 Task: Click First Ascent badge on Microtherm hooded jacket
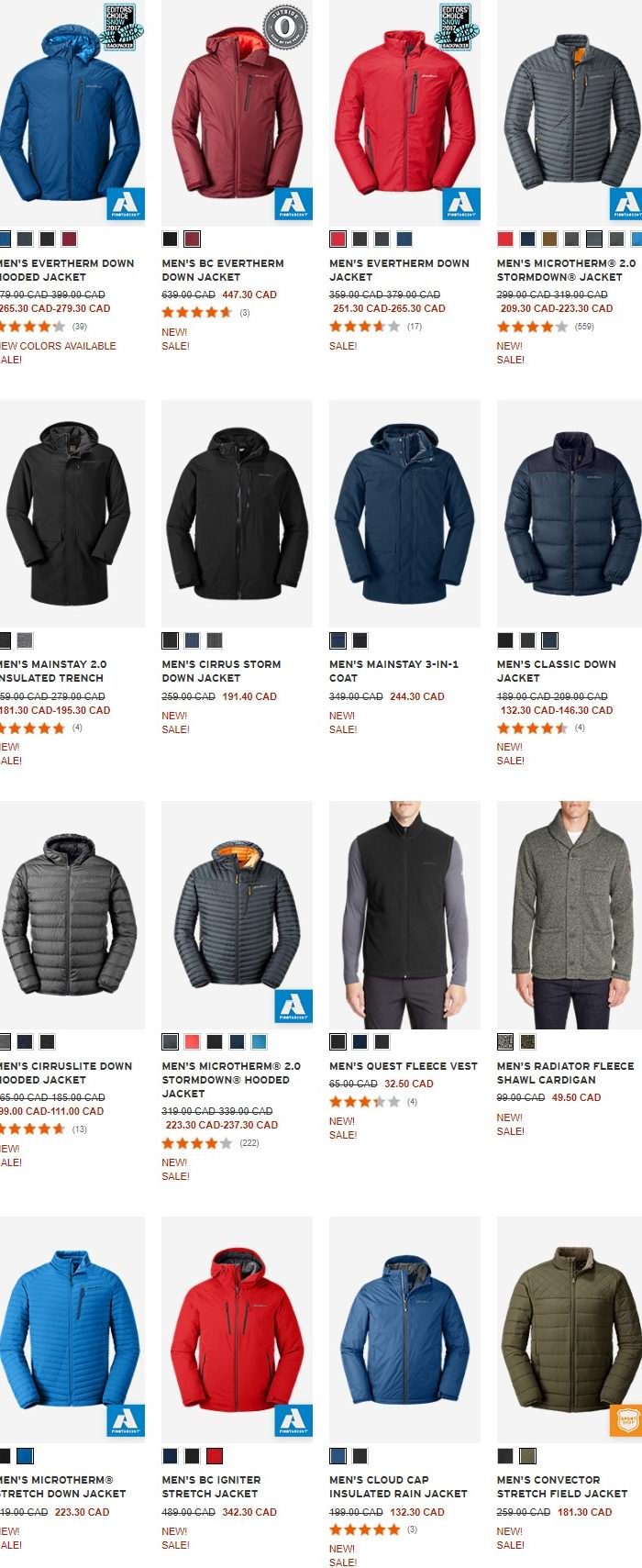293,1006
